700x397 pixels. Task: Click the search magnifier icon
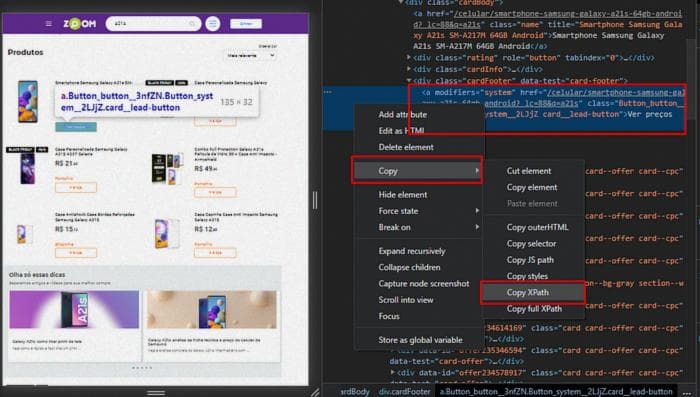pos(192,24)
